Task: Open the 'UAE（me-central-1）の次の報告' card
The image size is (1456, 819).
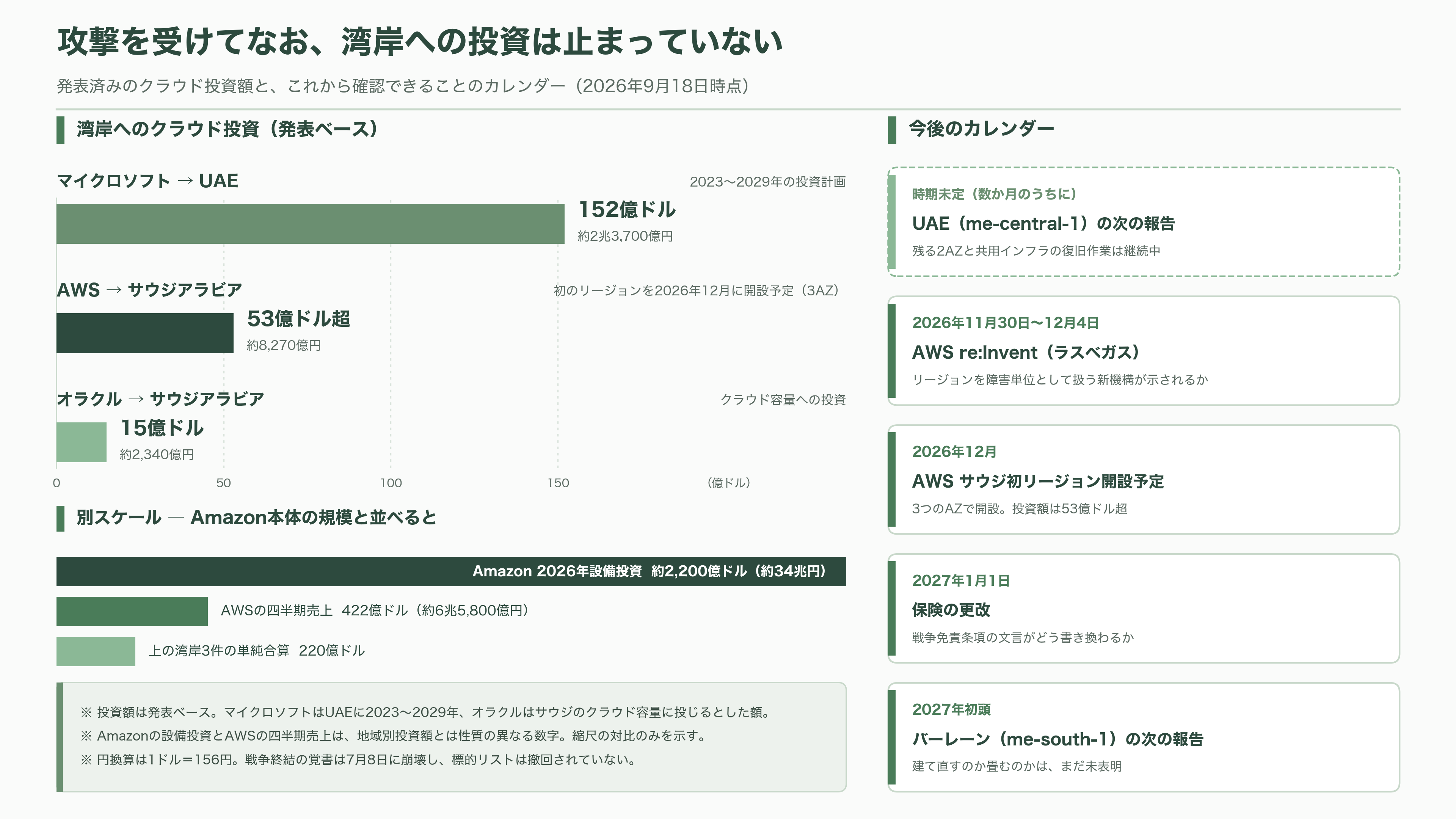Action: [x=1144, y=221]
